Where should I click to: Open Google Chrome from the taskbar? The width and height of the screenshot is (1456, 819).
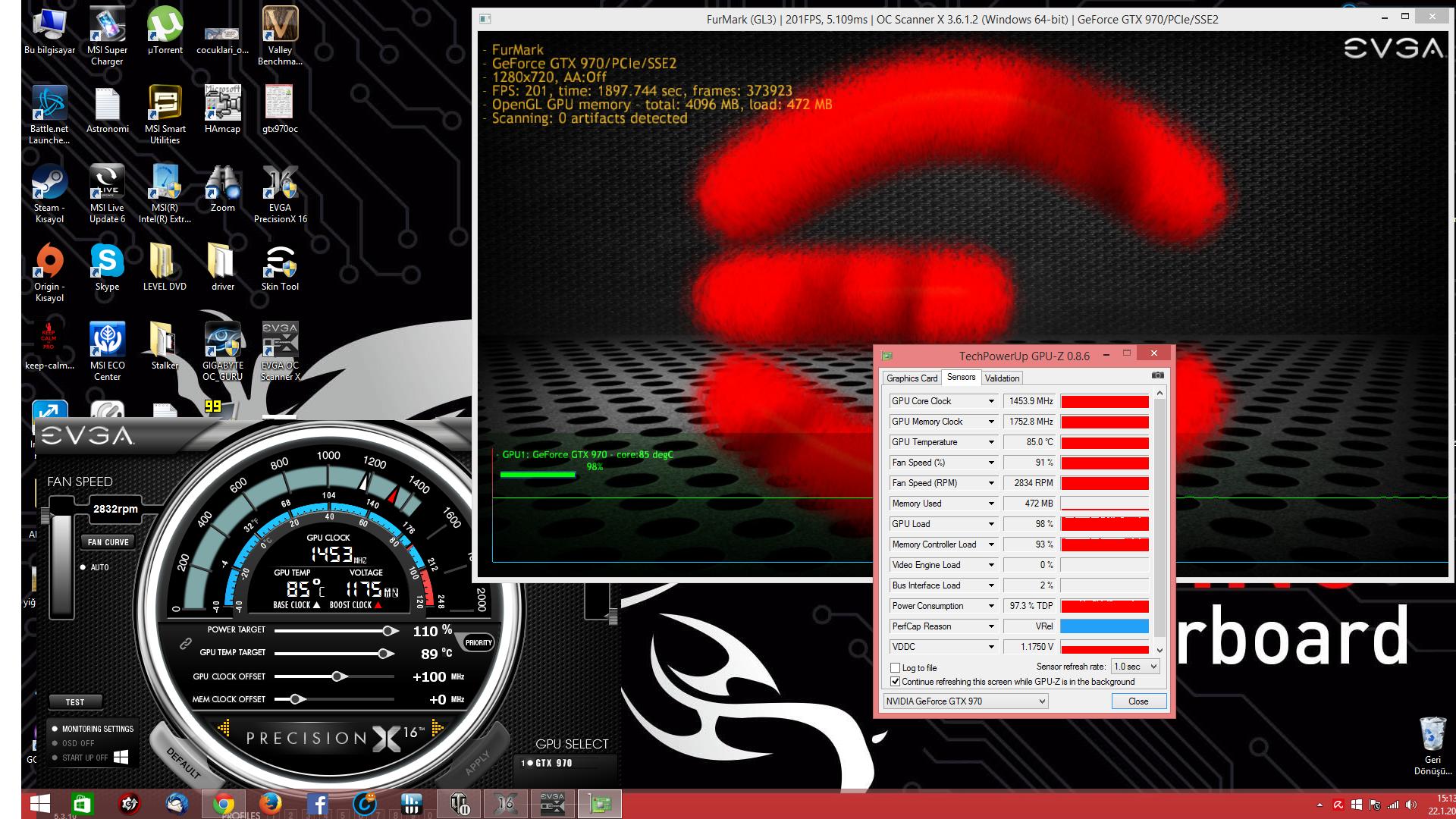click(x=224, y=804)
